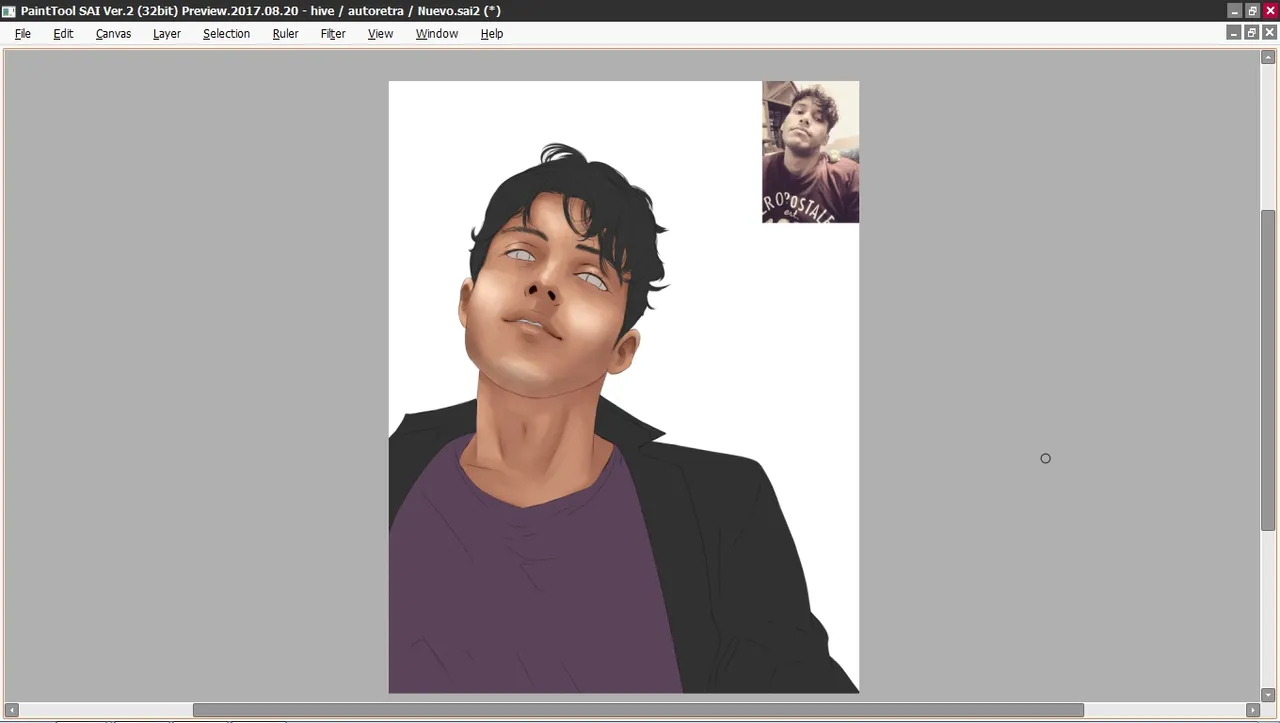Open the Window menu

click(x=437, y=33)
